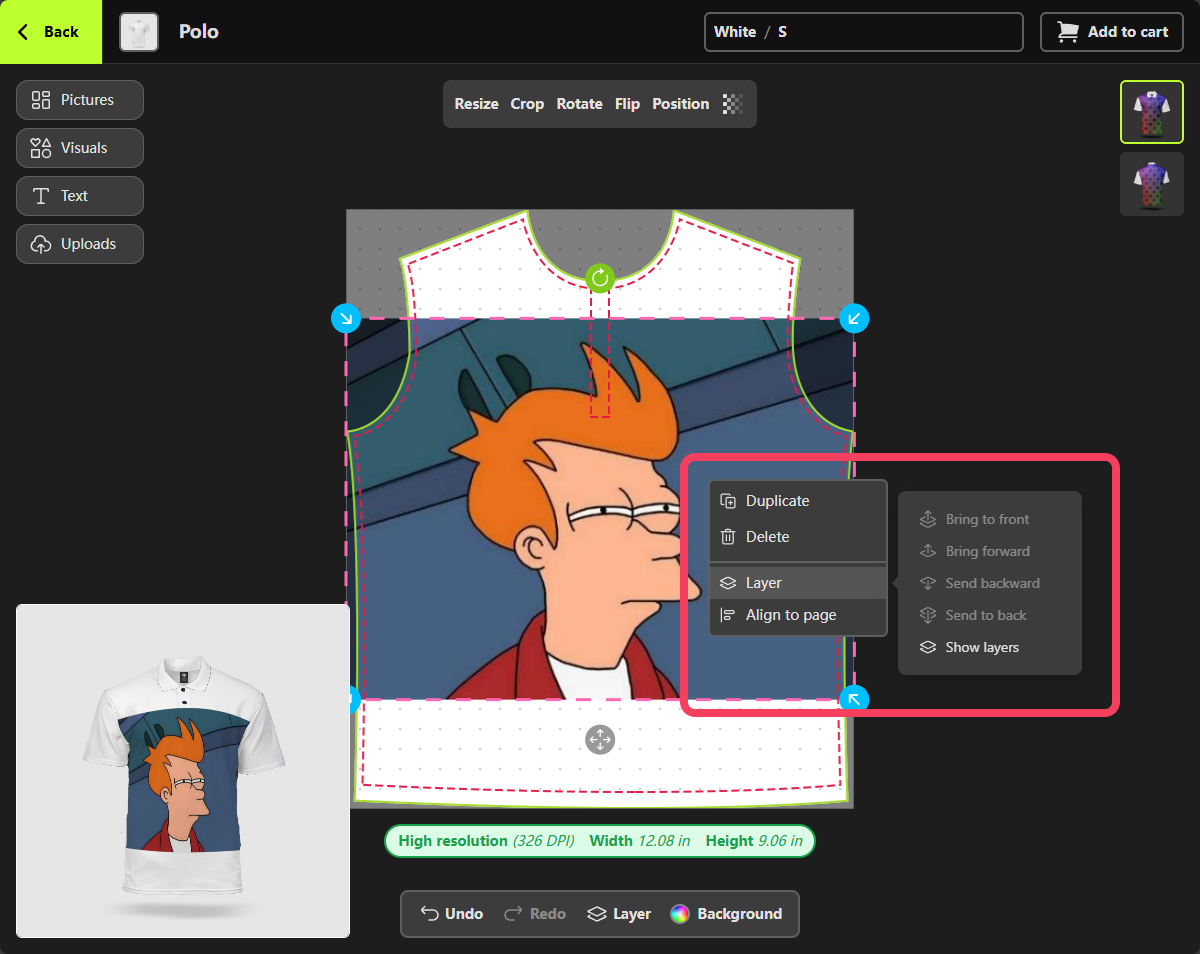Click the Height 9.06 in value
1200x954 pixels.
[754, 841]
